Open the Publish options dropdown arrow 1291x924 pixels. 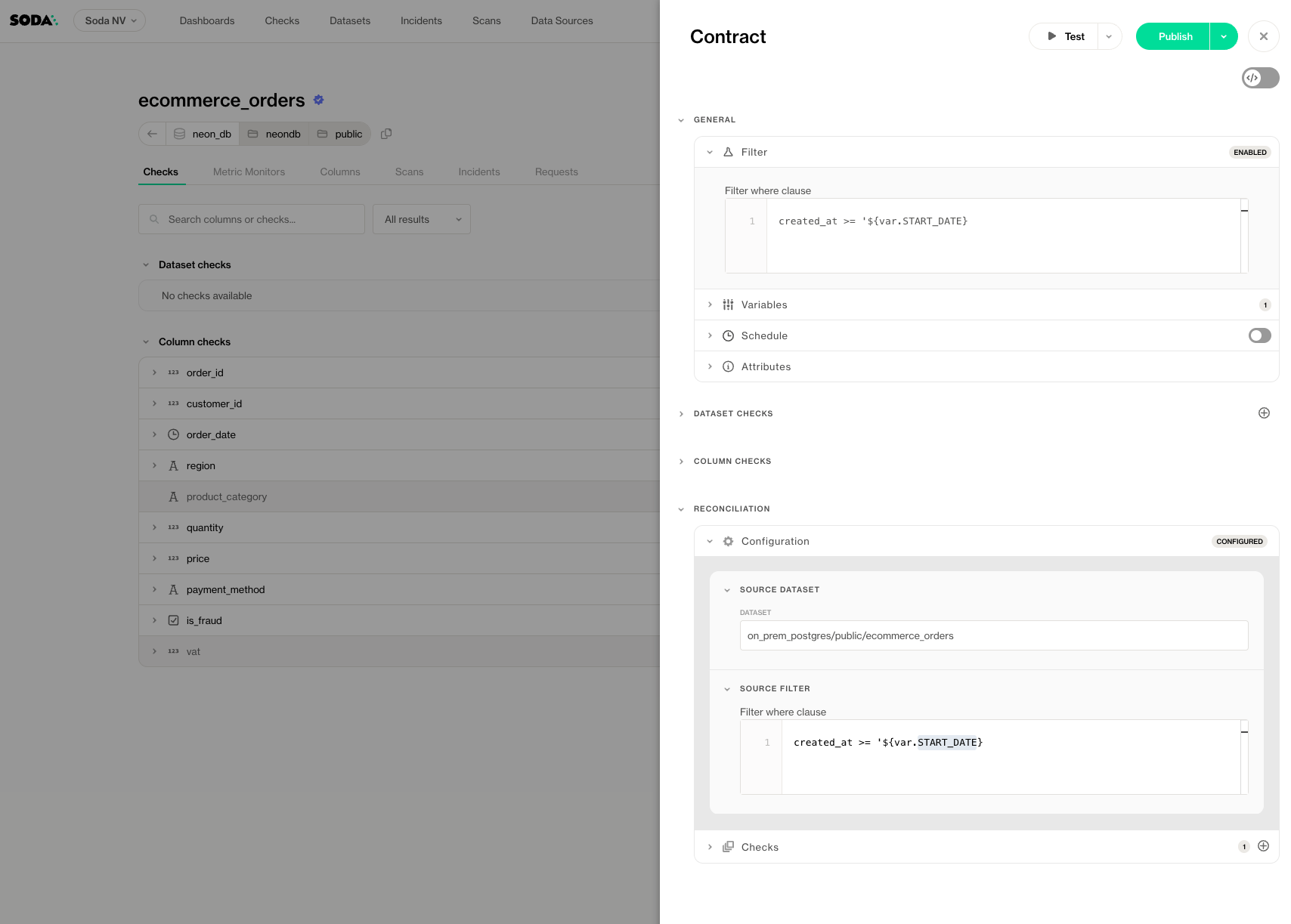coord(1223,36)
